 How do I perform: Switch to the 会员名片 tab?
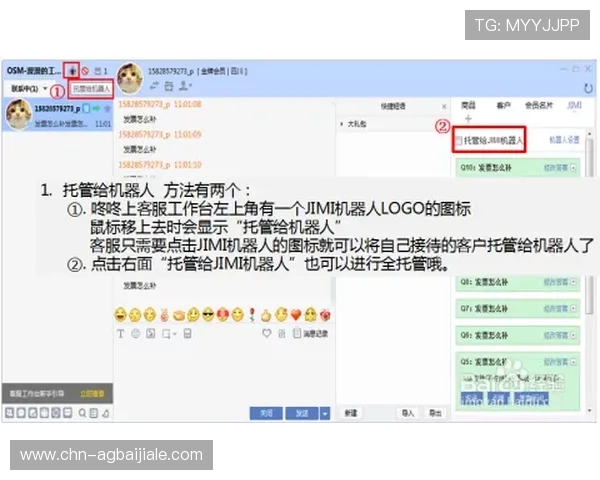[x=539, y=105]
